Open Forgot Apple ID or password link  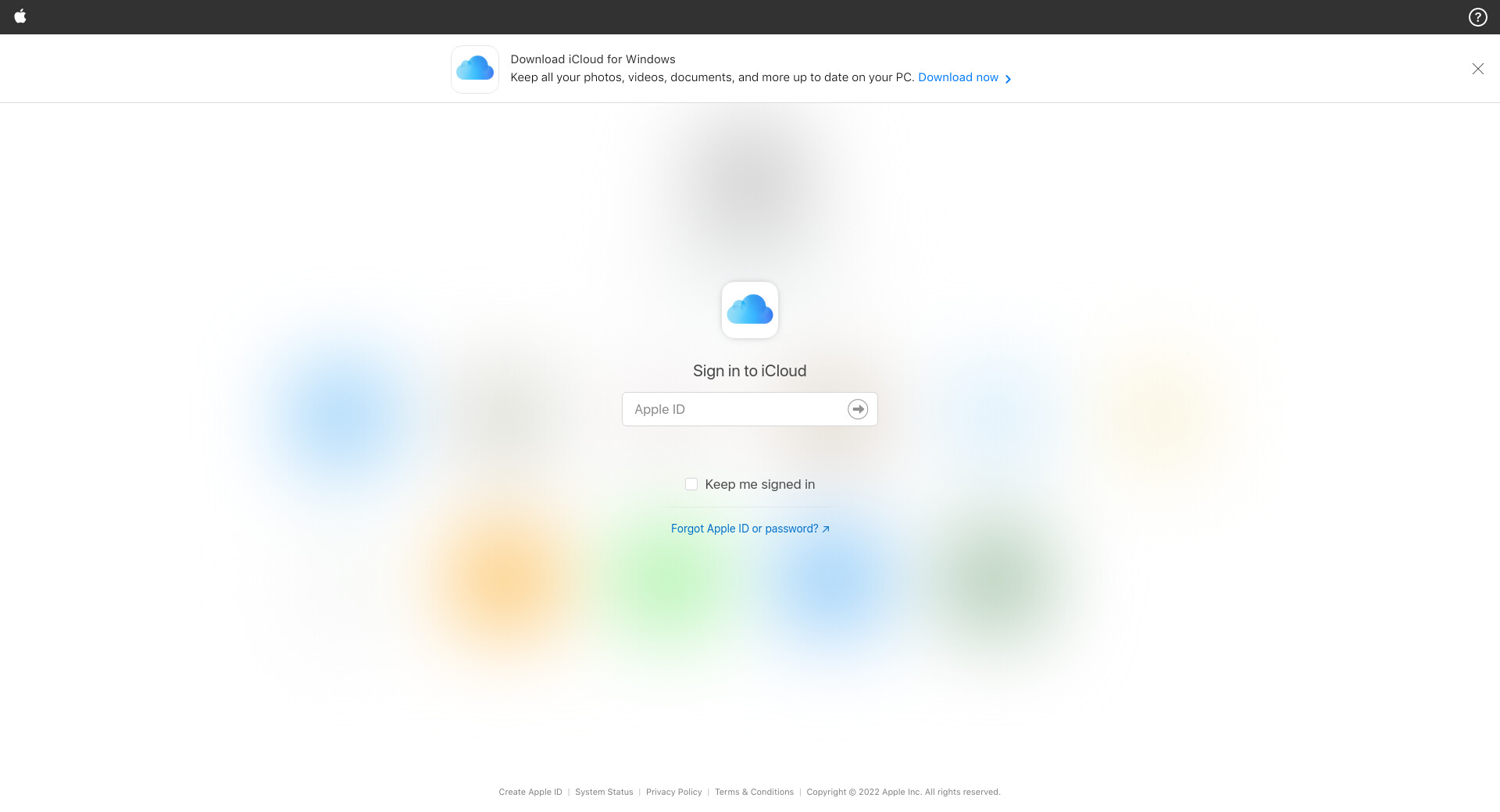tap(750, 529)
